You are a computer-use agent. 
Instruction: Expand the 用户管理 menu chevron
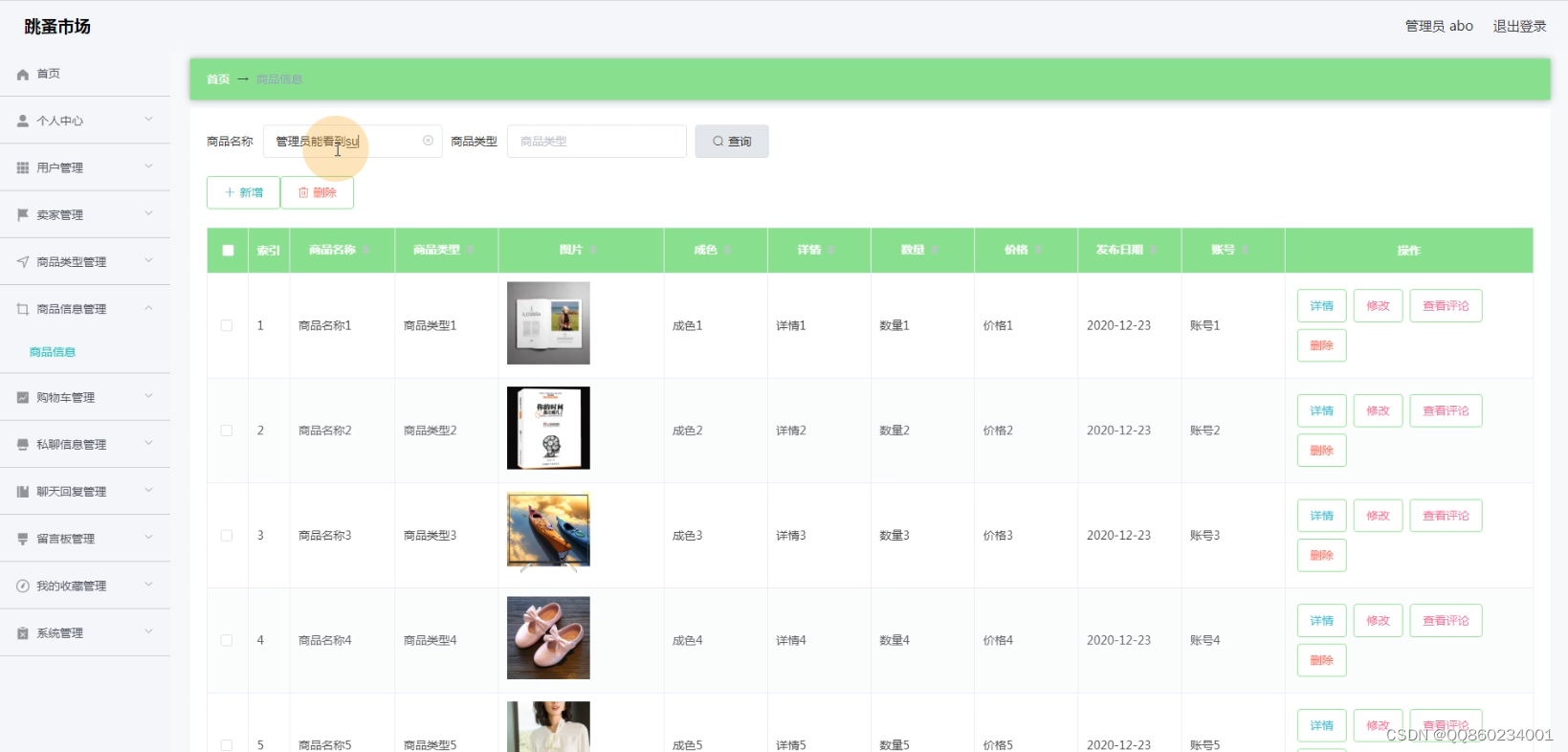click(x=148, y=166)
